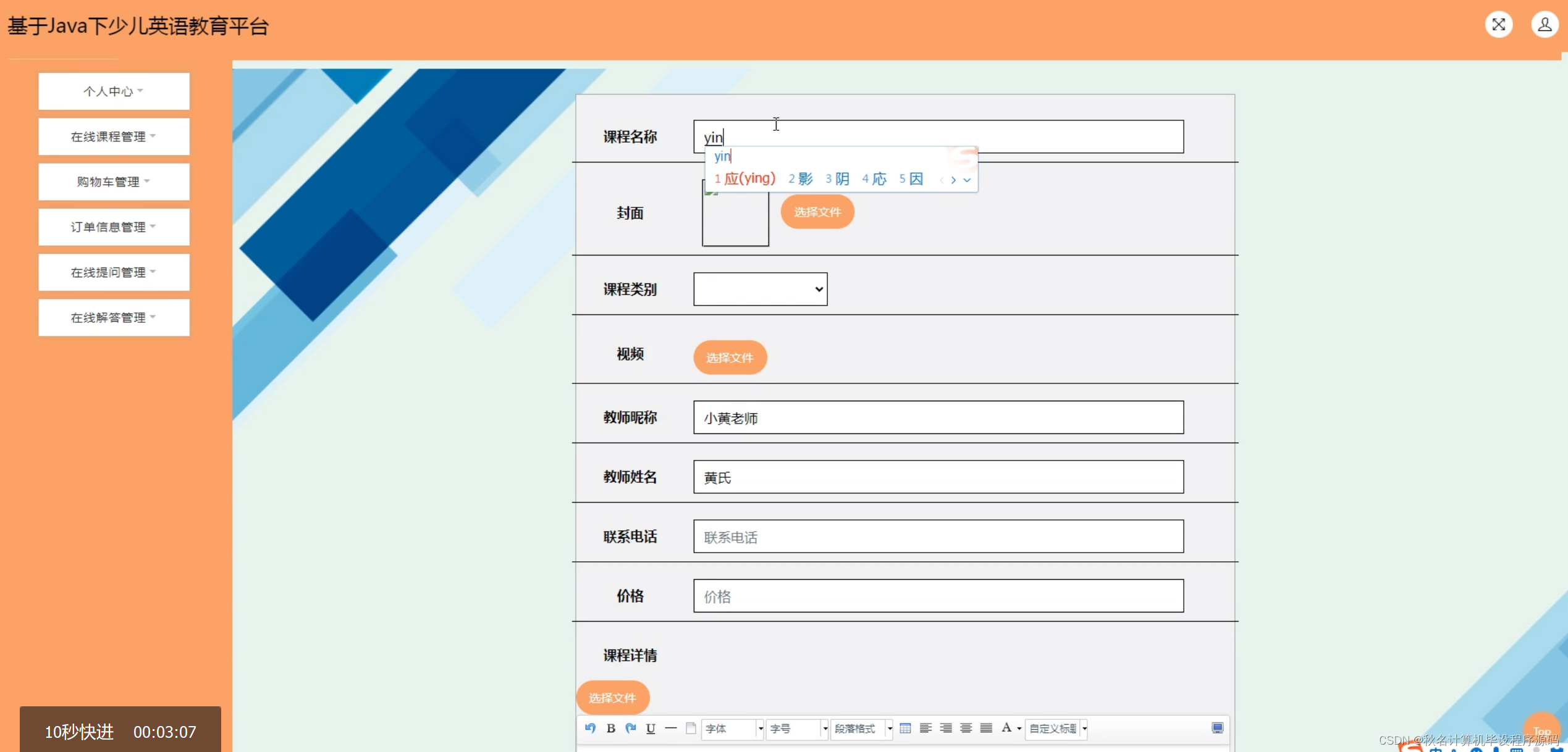Select the Redo icon in the editor toolbar

(x=630, y=729)
